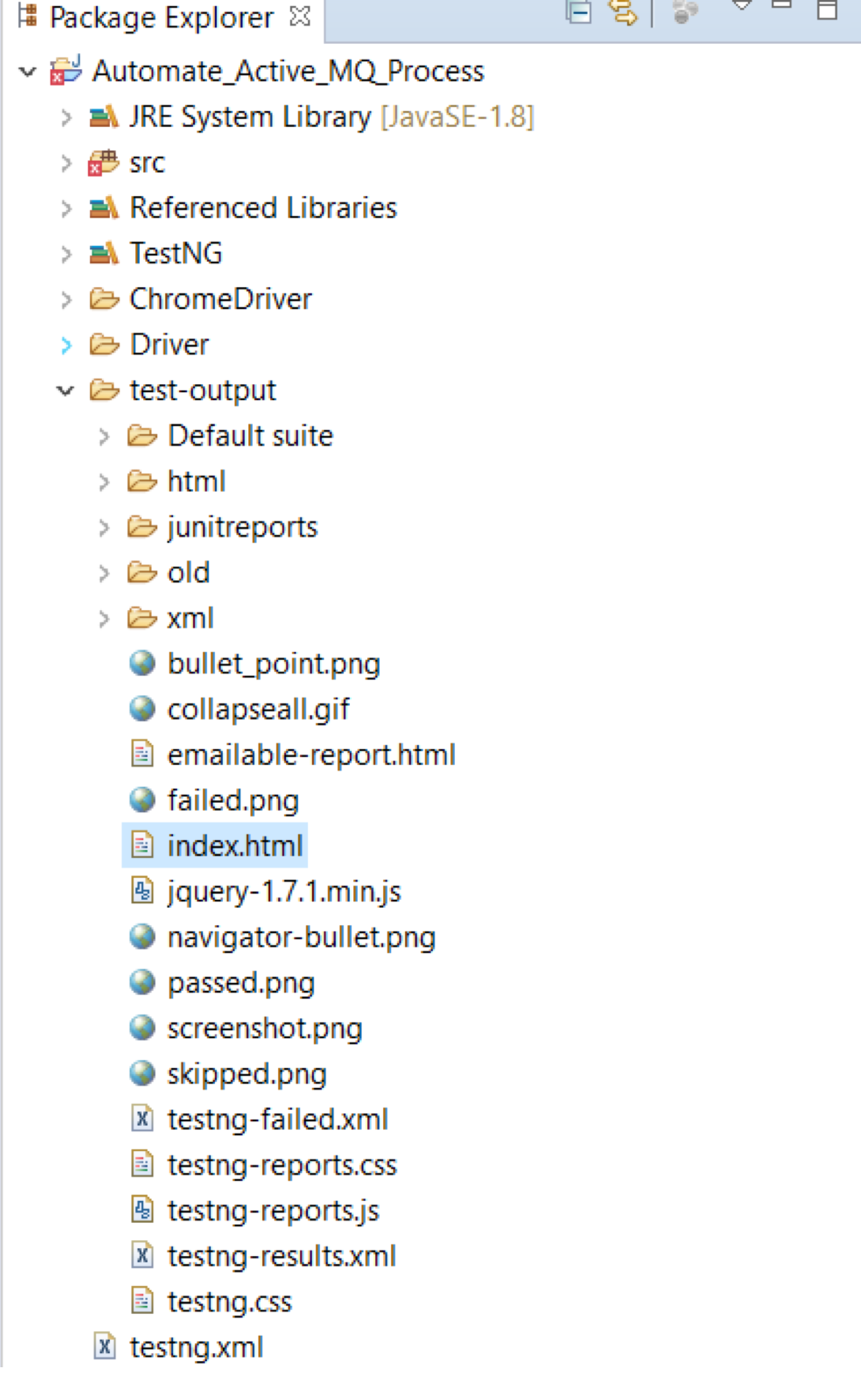Select emailable-report.html file

click(311, 755)
